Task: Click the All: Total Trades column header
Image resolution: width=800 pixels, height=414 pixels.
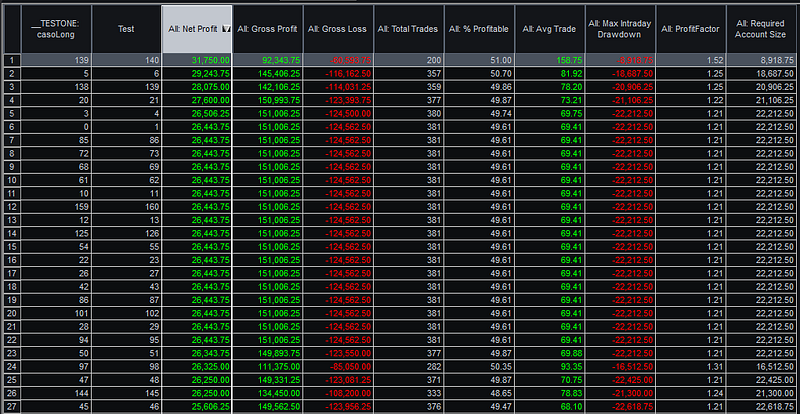Action: 408,29
